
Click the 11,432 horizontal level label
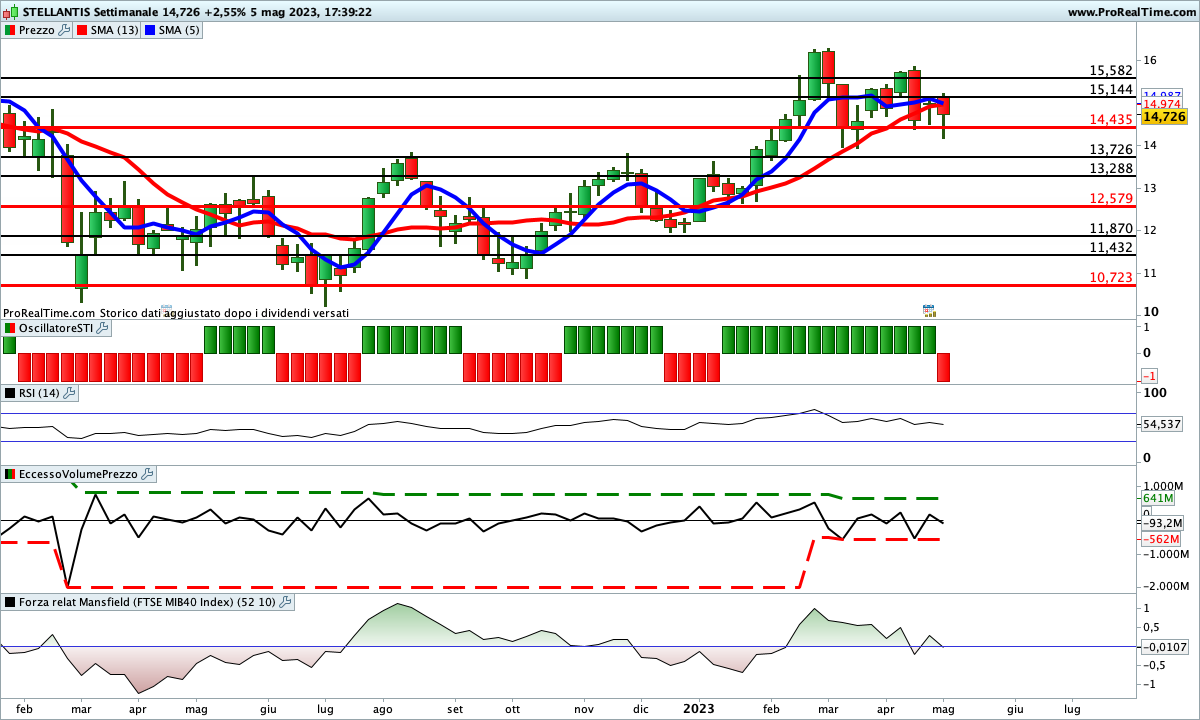[1111, 248]
